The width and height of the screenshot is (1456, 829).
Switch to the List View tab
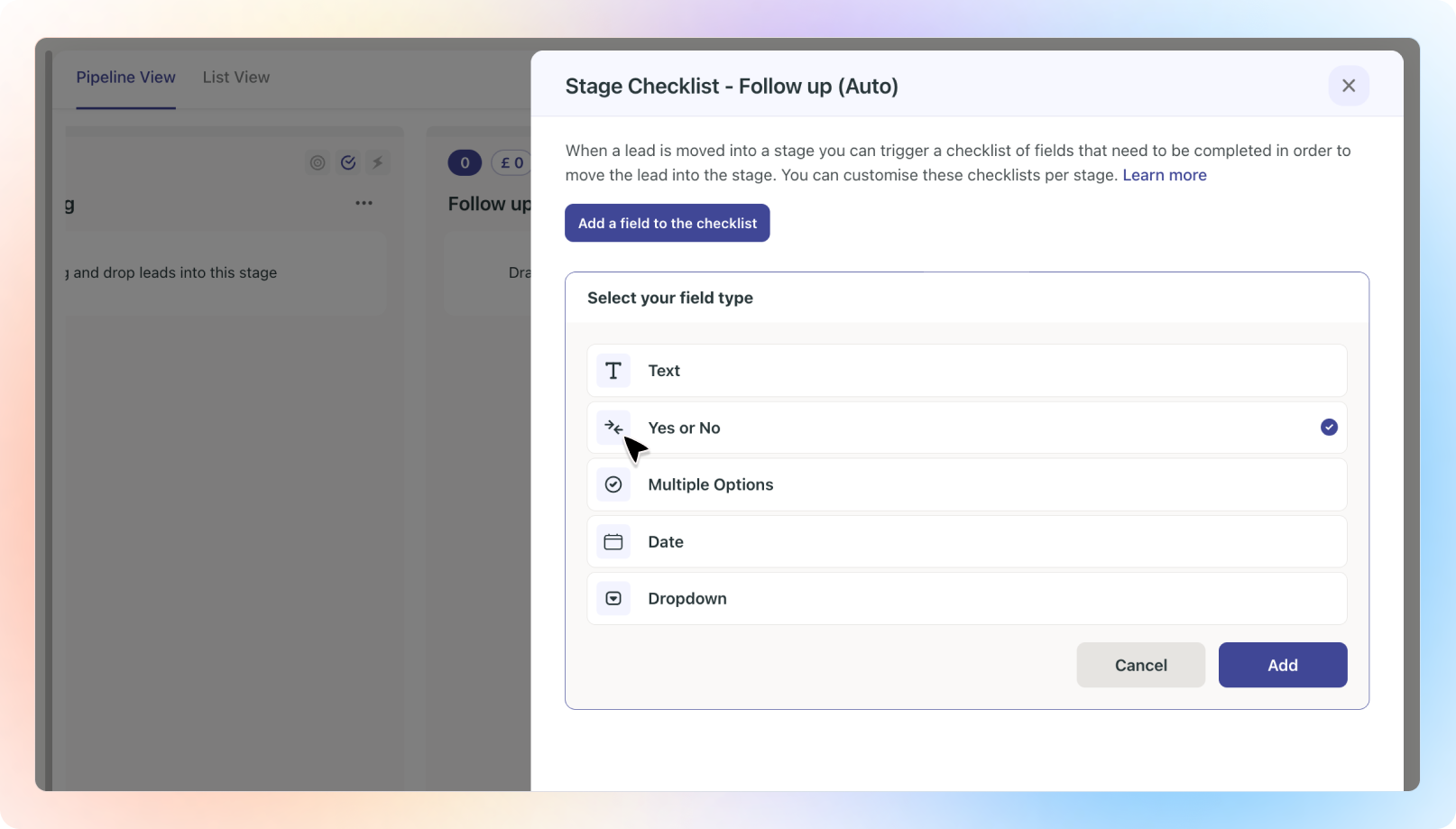point(236,78)
